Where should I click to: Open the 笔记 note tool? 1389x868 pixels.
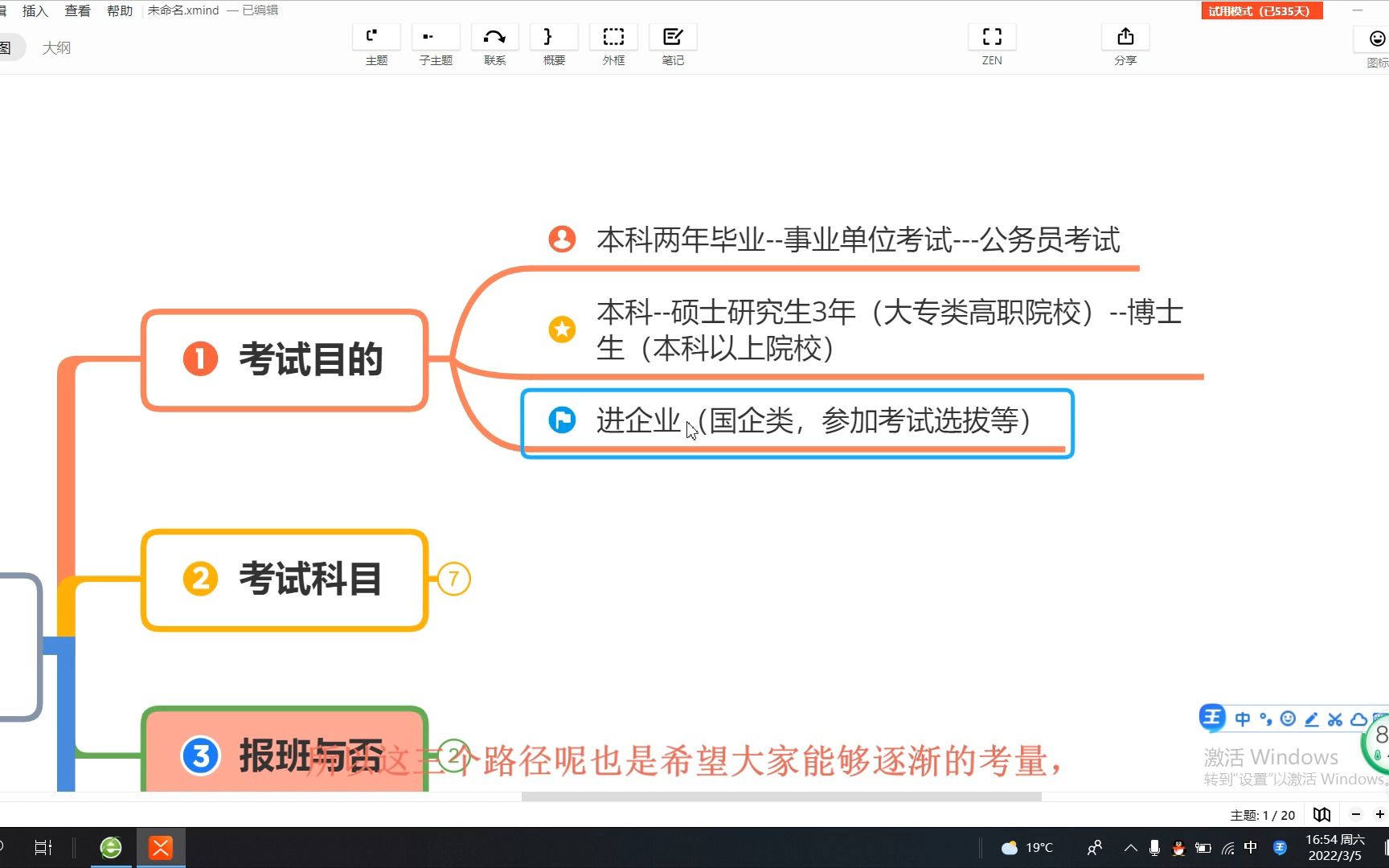point(673,46)
